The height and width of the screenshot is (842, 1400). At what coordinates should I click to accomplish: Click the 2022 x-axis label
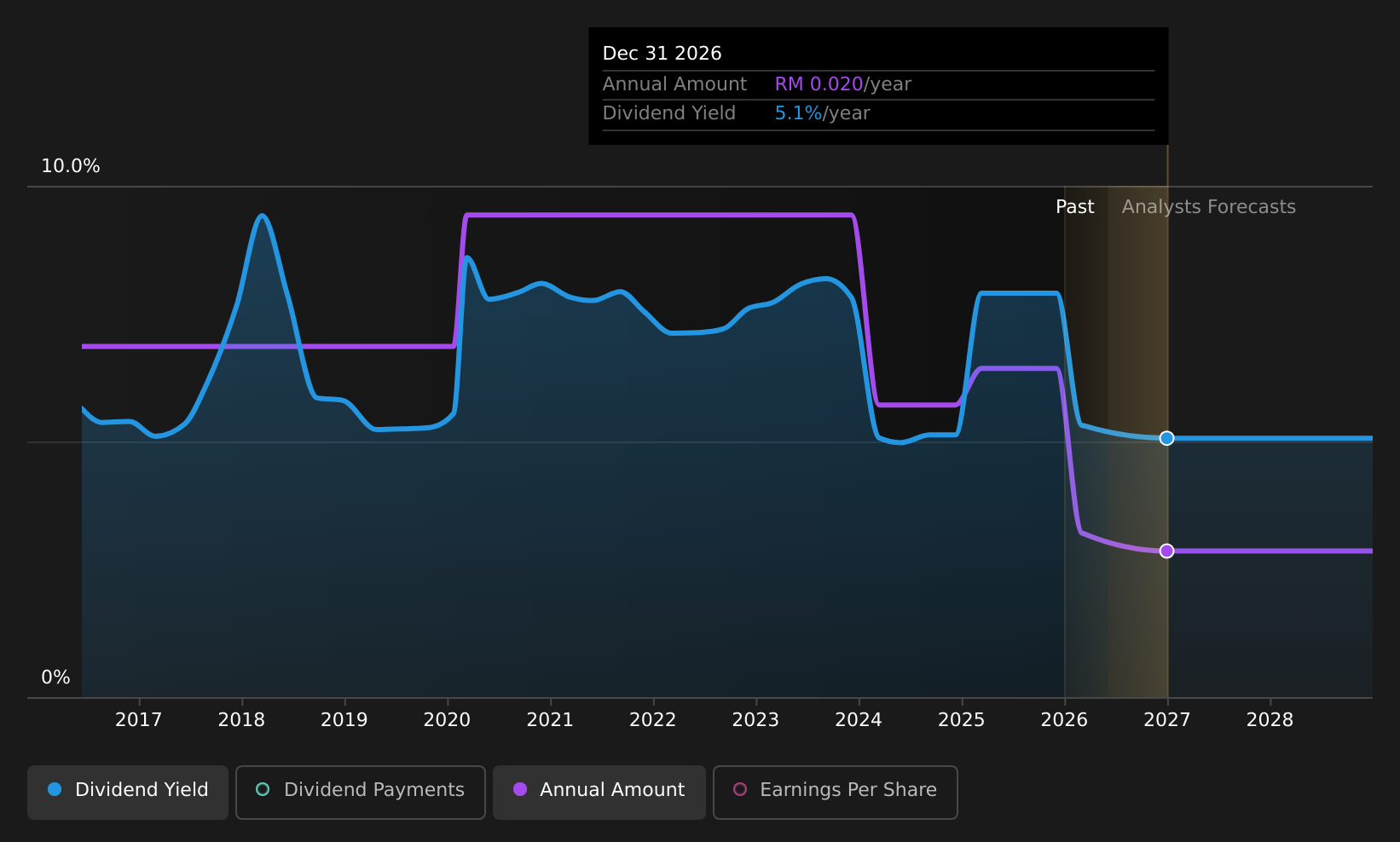[653, 720]
